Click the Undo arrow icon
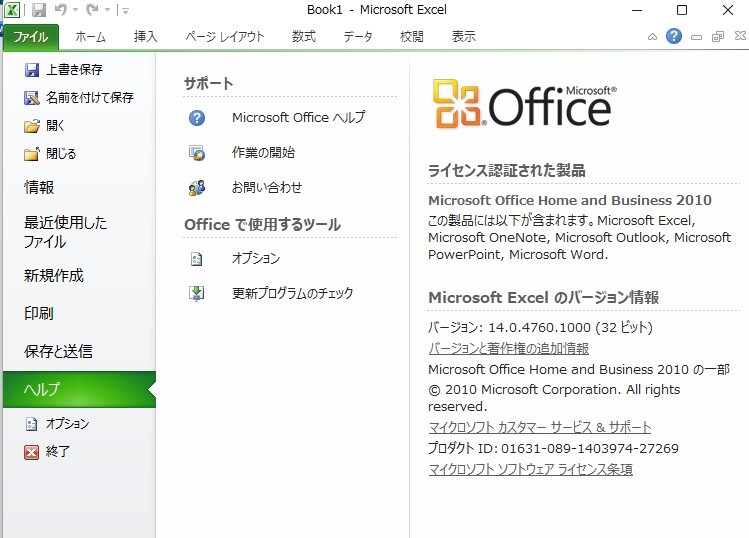 click(x=61, y=10)
